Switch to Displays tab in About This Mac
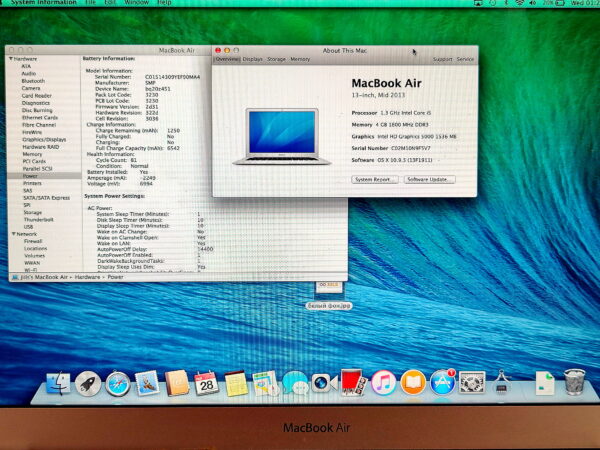This screenshot has width=600, height=450. (253, 59)
